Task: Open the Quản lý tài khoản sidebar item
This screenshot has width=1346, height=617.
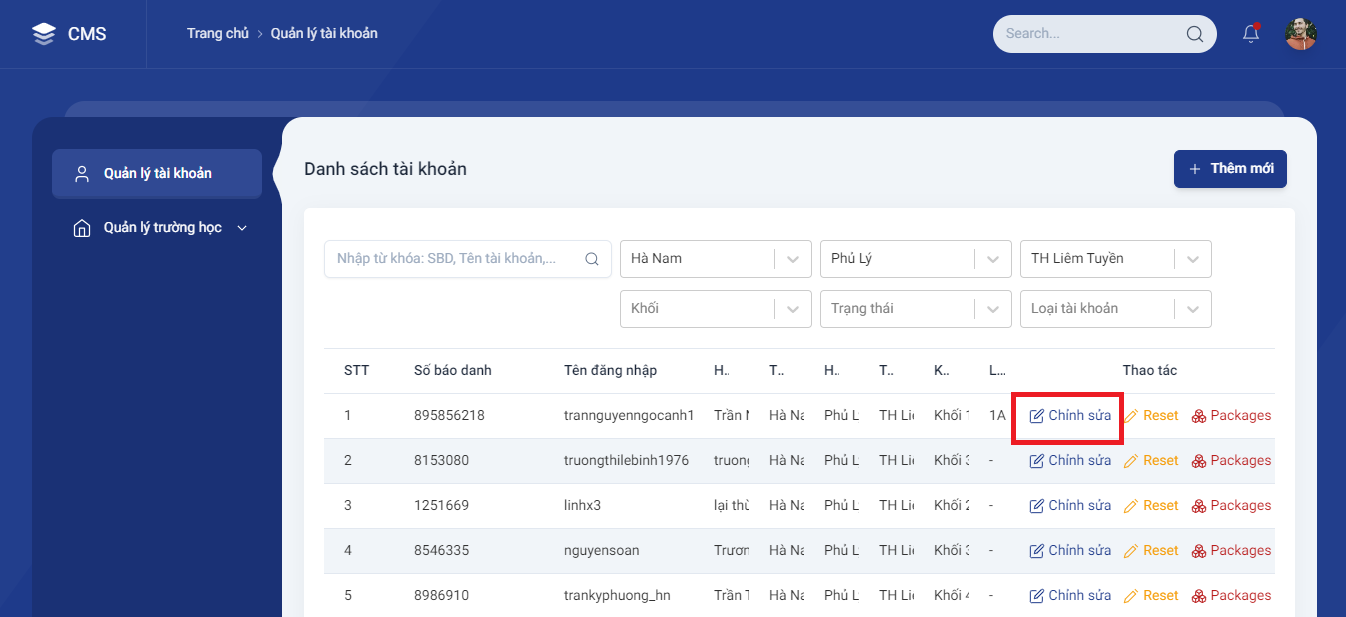Action: click(157, 174)
